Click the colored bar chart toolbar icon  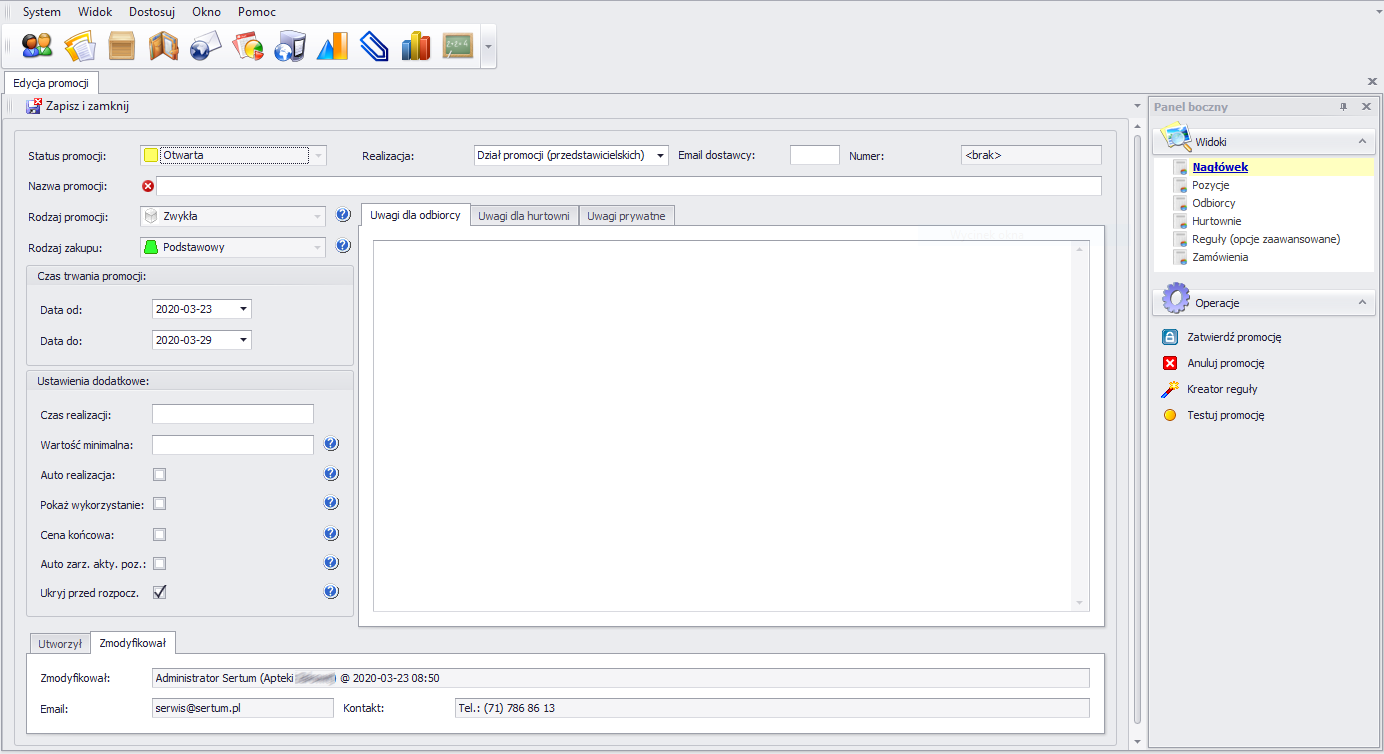point(415,46)
